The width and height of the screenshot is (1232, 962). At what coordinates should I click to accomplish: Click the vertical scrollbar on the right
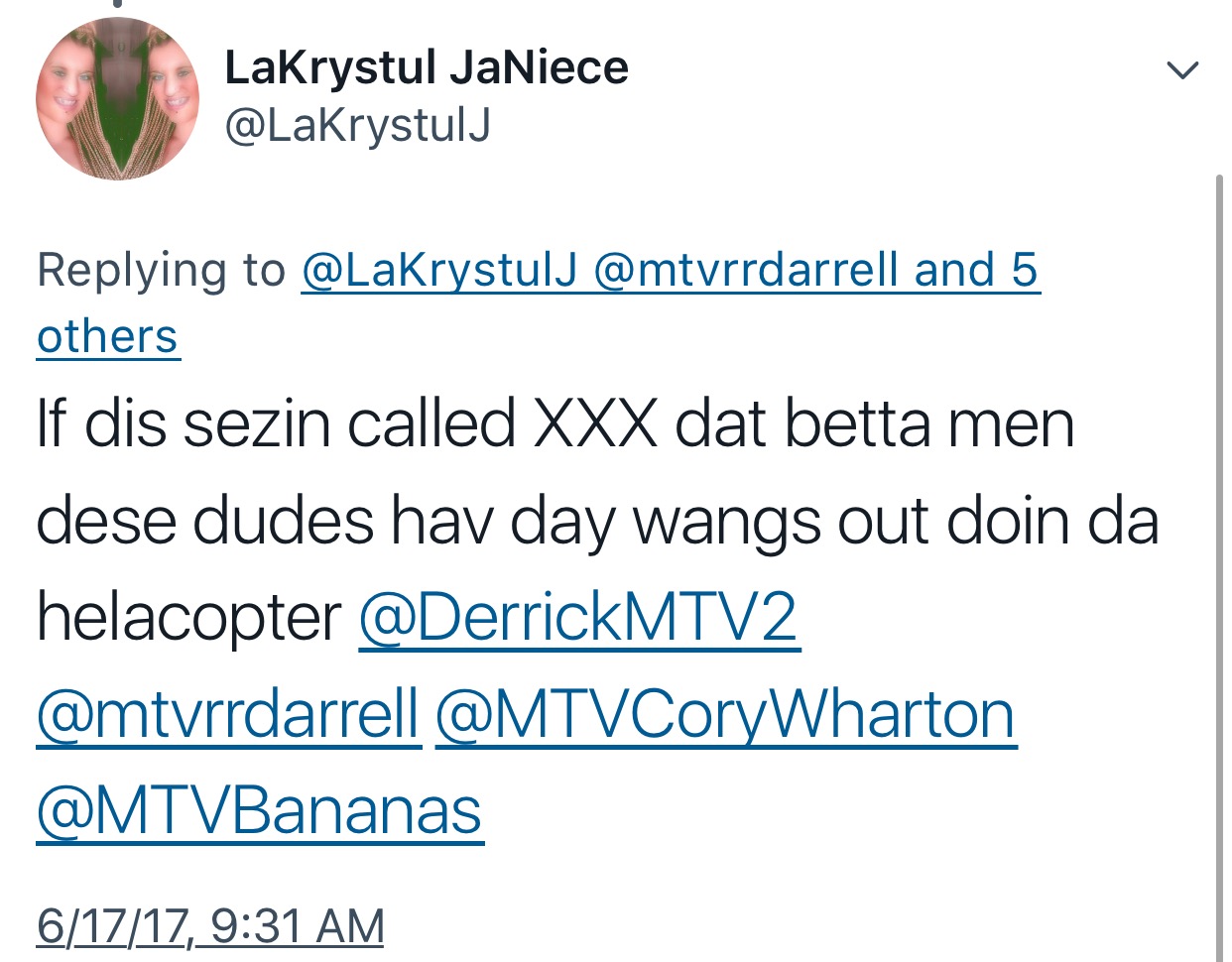pos(1220,568)
